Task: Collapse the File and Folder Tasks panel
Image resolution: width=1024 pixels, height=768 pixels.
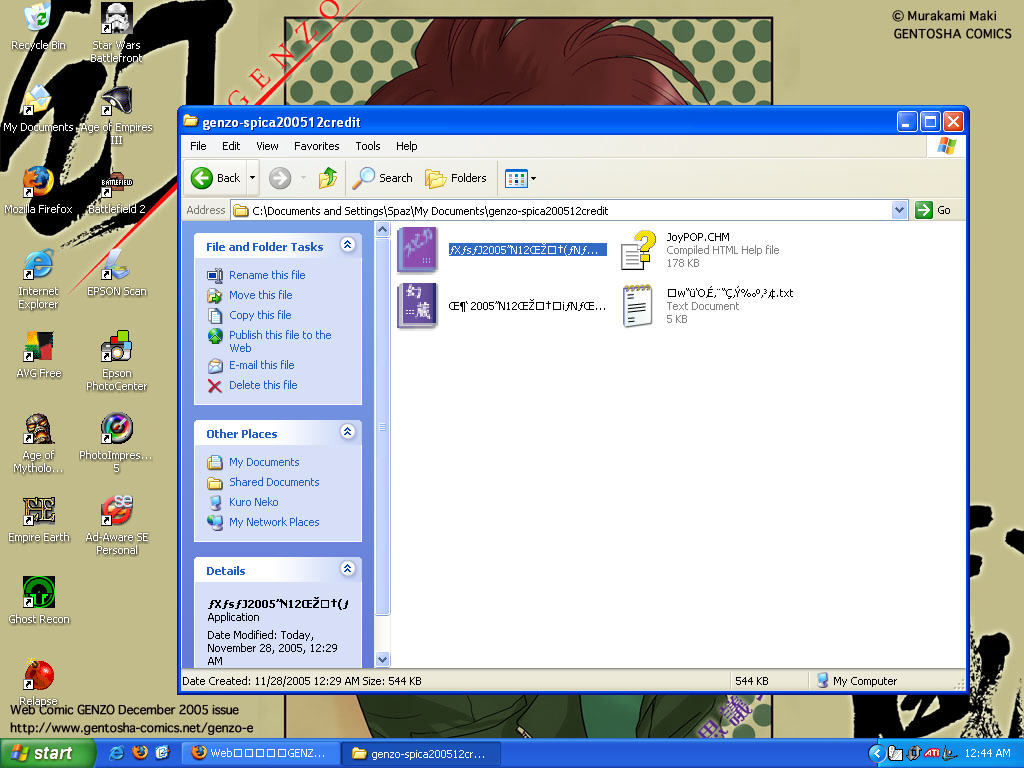Action: 347,245
